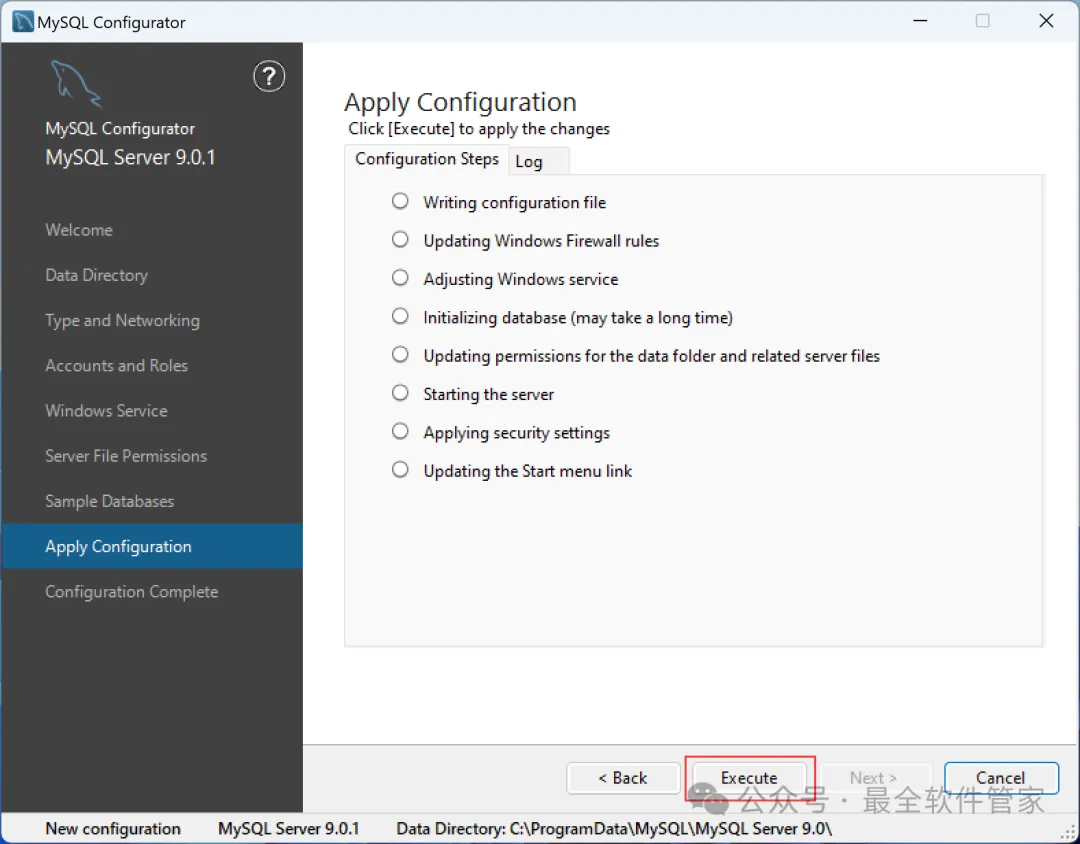Viewport: 1080px width, 844px height.
Task: Click the MySQL dolphin logo
Action: [76, 83]
